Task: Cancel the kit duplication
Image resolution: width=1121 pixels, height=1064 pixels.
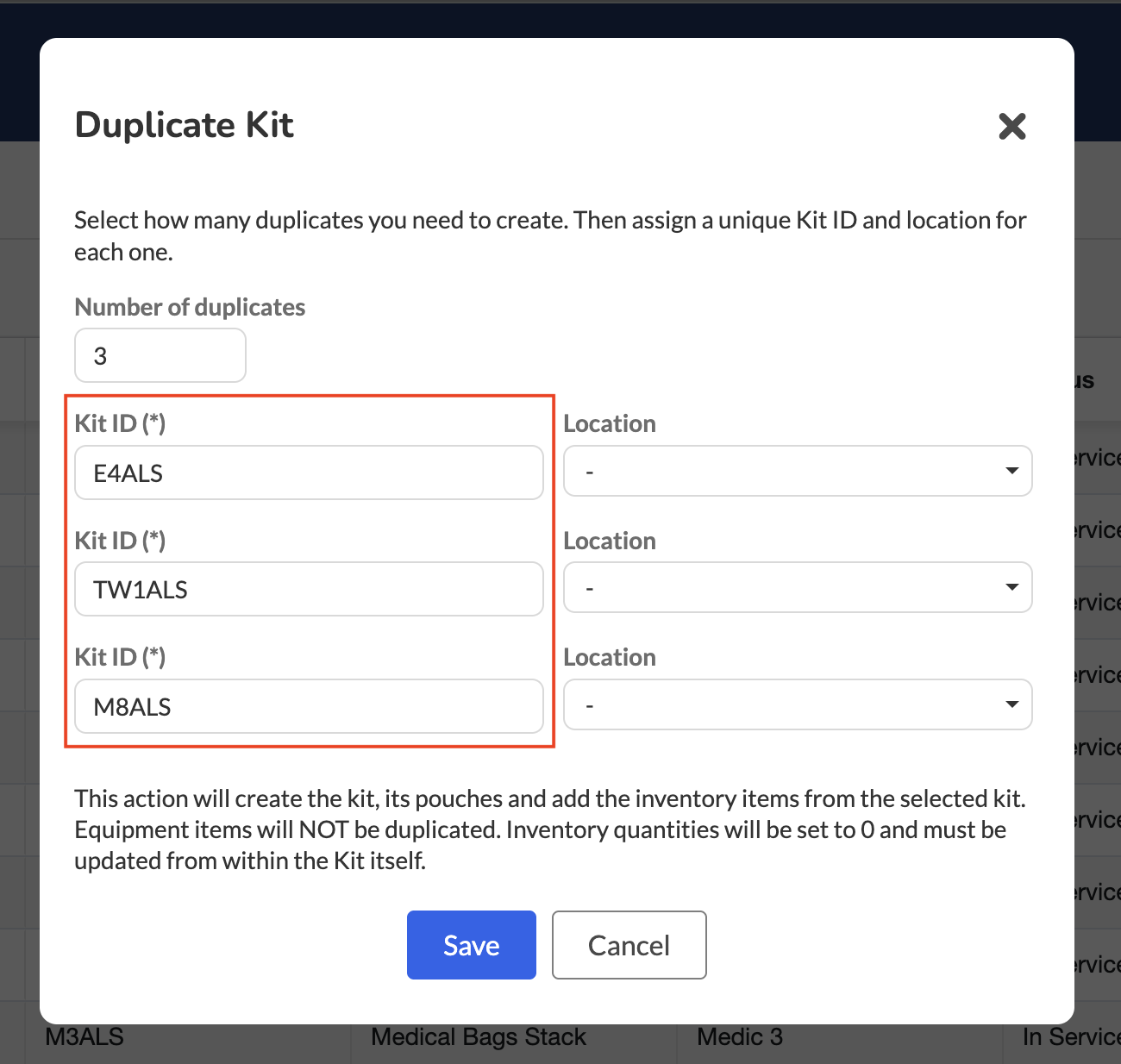Action: point(629,945)
